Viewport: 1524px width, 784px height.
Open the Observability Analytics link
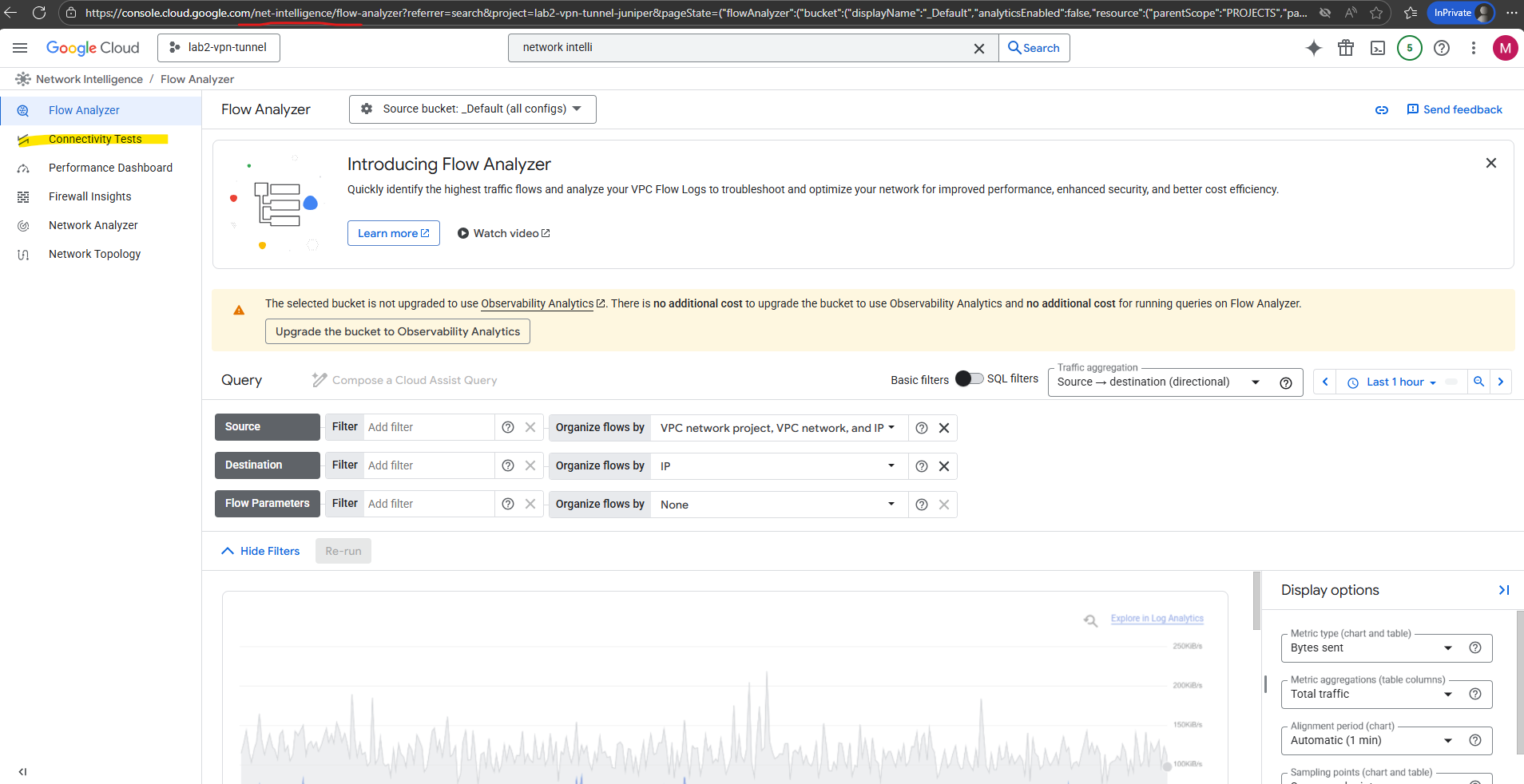click(x=543, y=303)
